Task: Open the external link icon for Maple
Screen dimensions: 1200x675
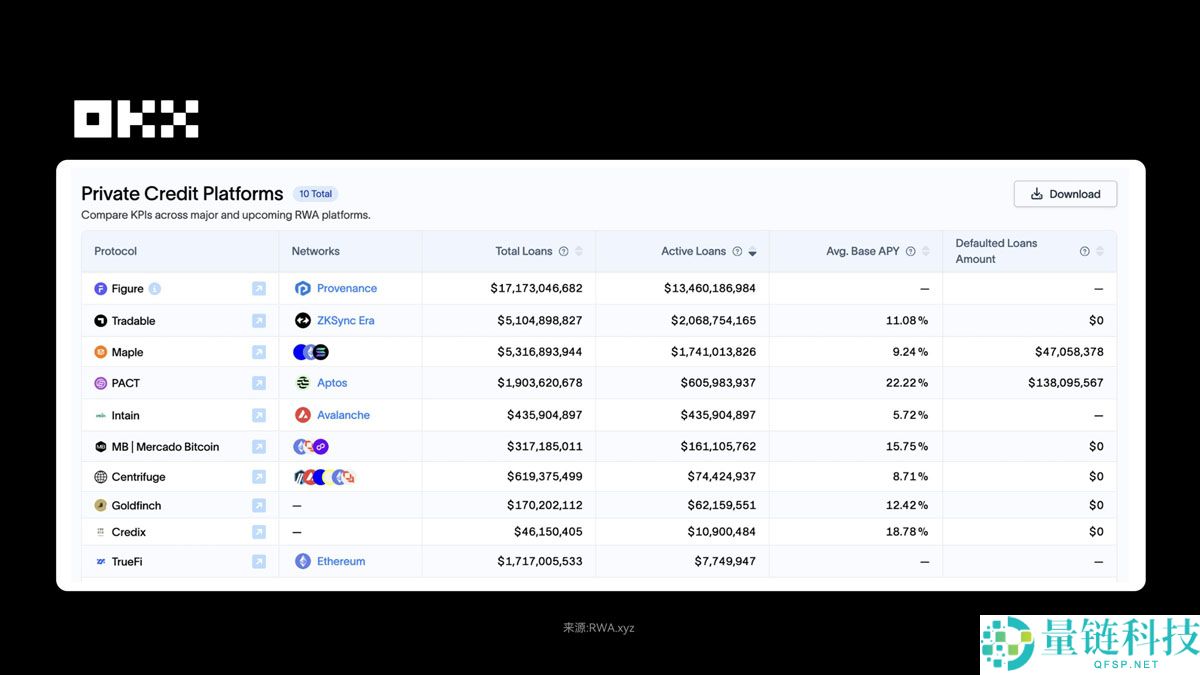Action: tap(259, 352)
